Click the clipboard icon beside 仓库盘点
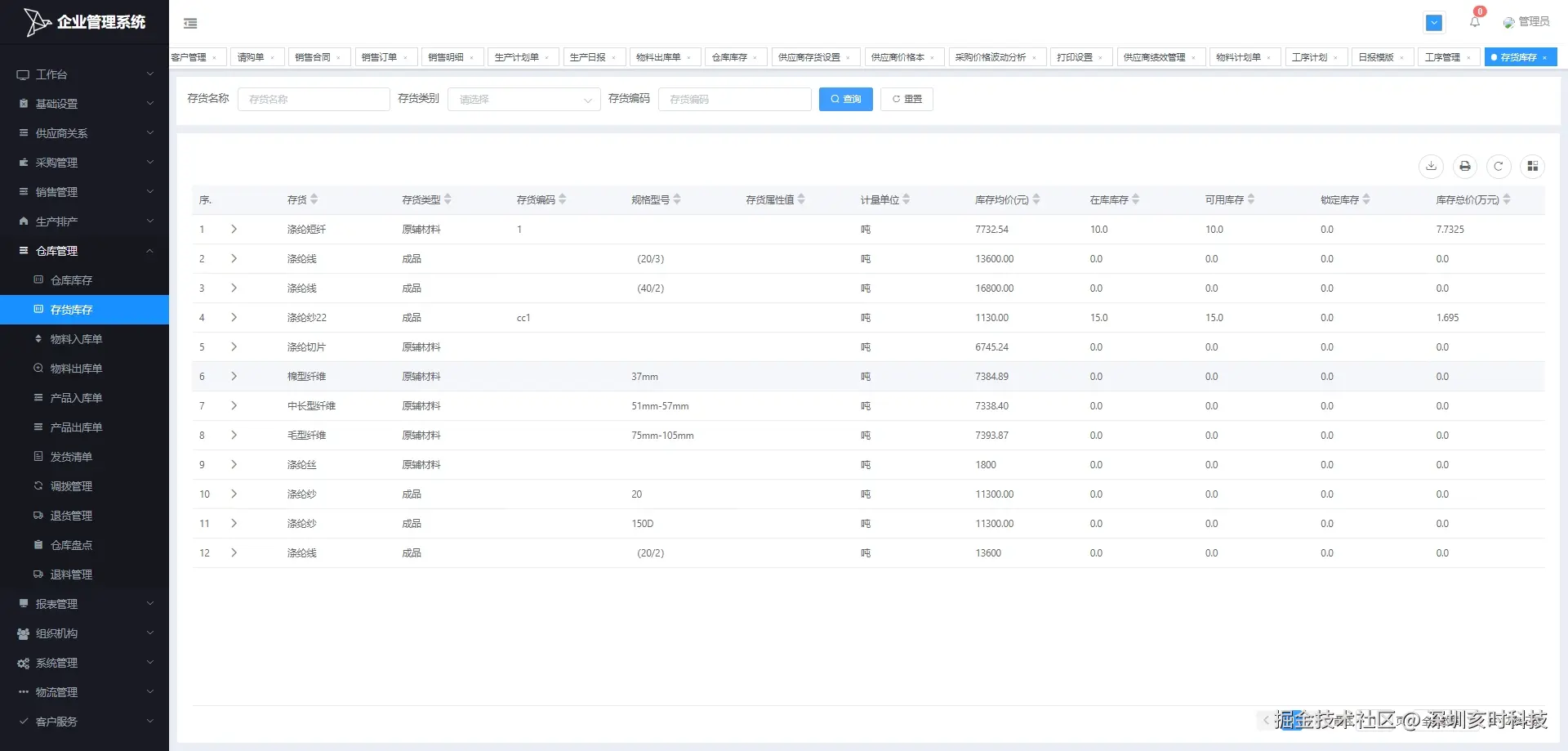The height and width of the screenshot is (751, 1568). coord(38,544)
